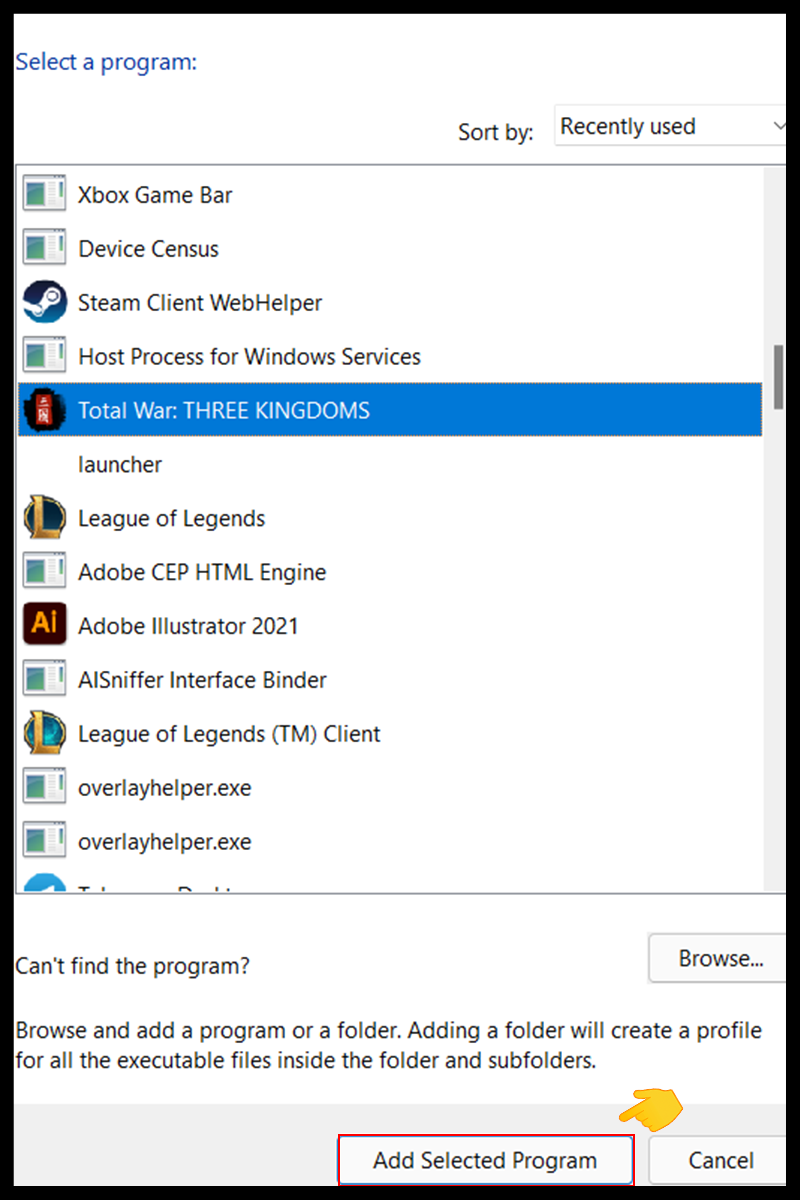The height and width of the screenshot is (1200, 800).
Task: Select the launcher list entry
Action: pos(120,465)
